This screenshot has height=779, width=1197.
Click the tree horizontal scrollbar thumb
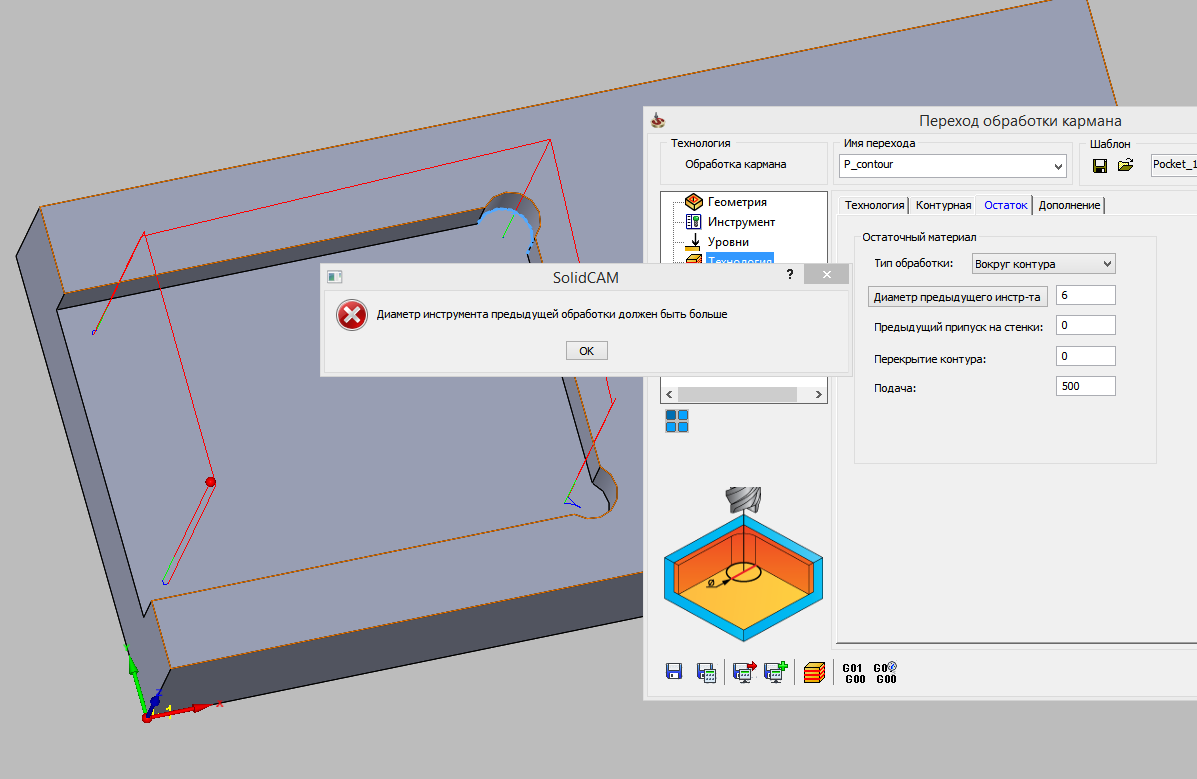click(737, 394)
